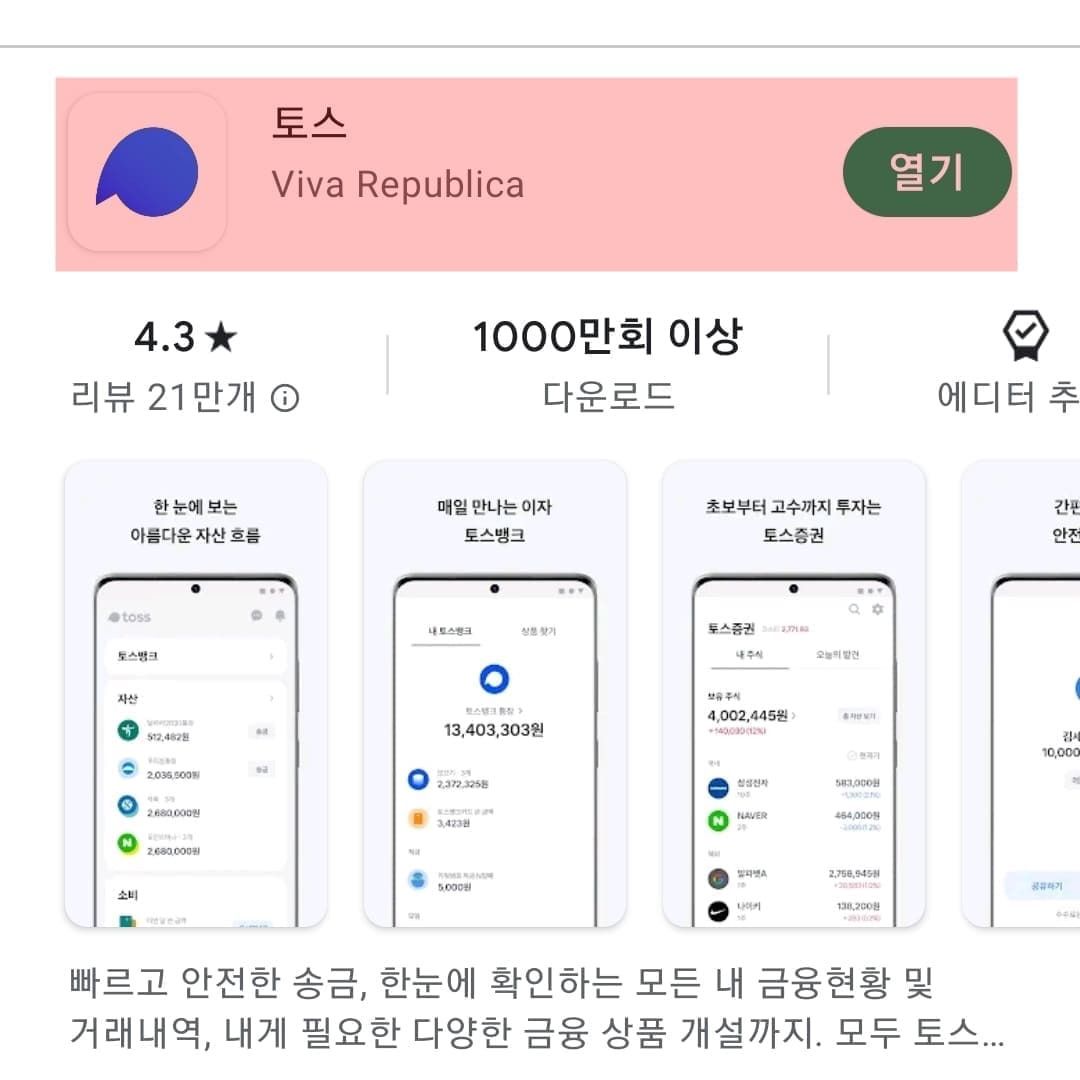Viewport: 1080px width, 1080px height.
Task: Open the partially visible fourth screenshot
Action: coord(1021,694)
